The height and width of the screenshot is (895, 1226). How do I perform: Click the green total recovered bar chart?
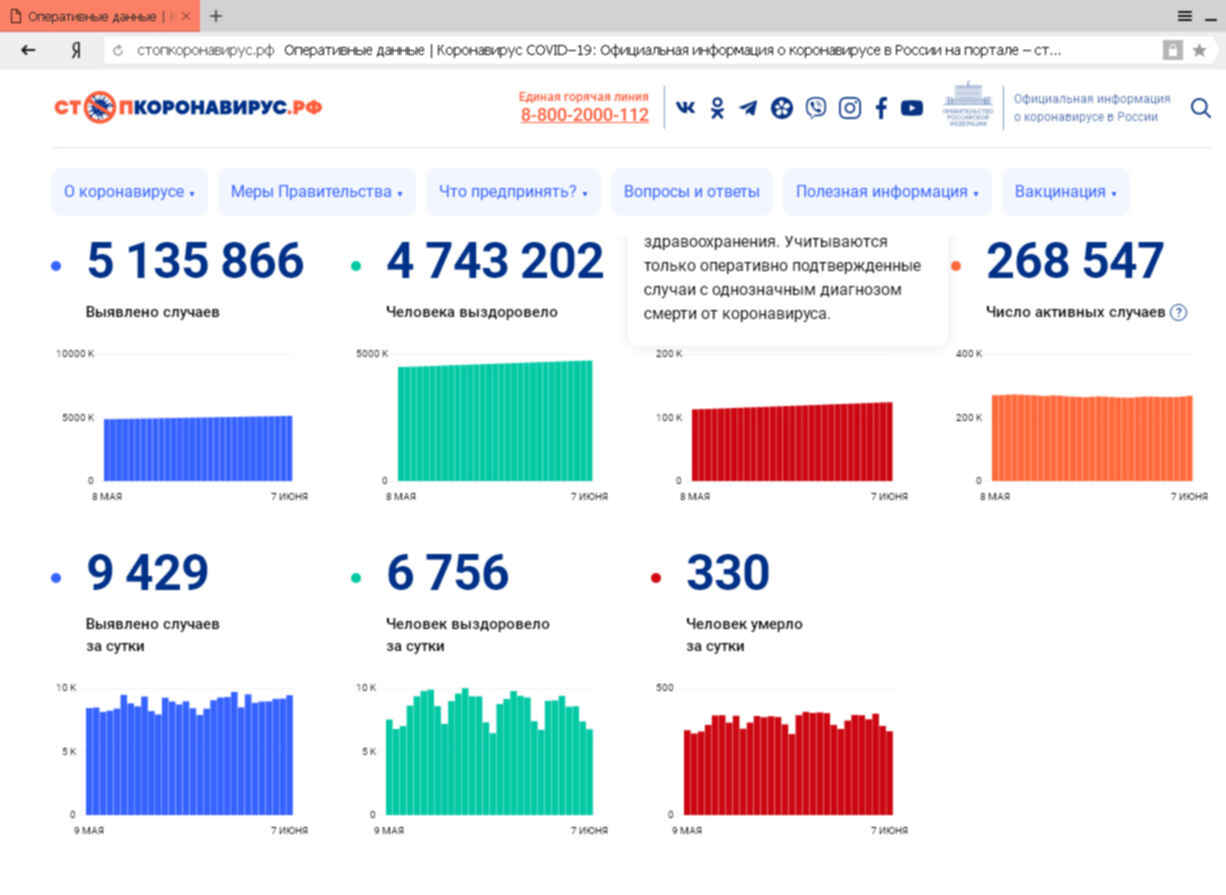pyautogui.click(x=495, y=421)
